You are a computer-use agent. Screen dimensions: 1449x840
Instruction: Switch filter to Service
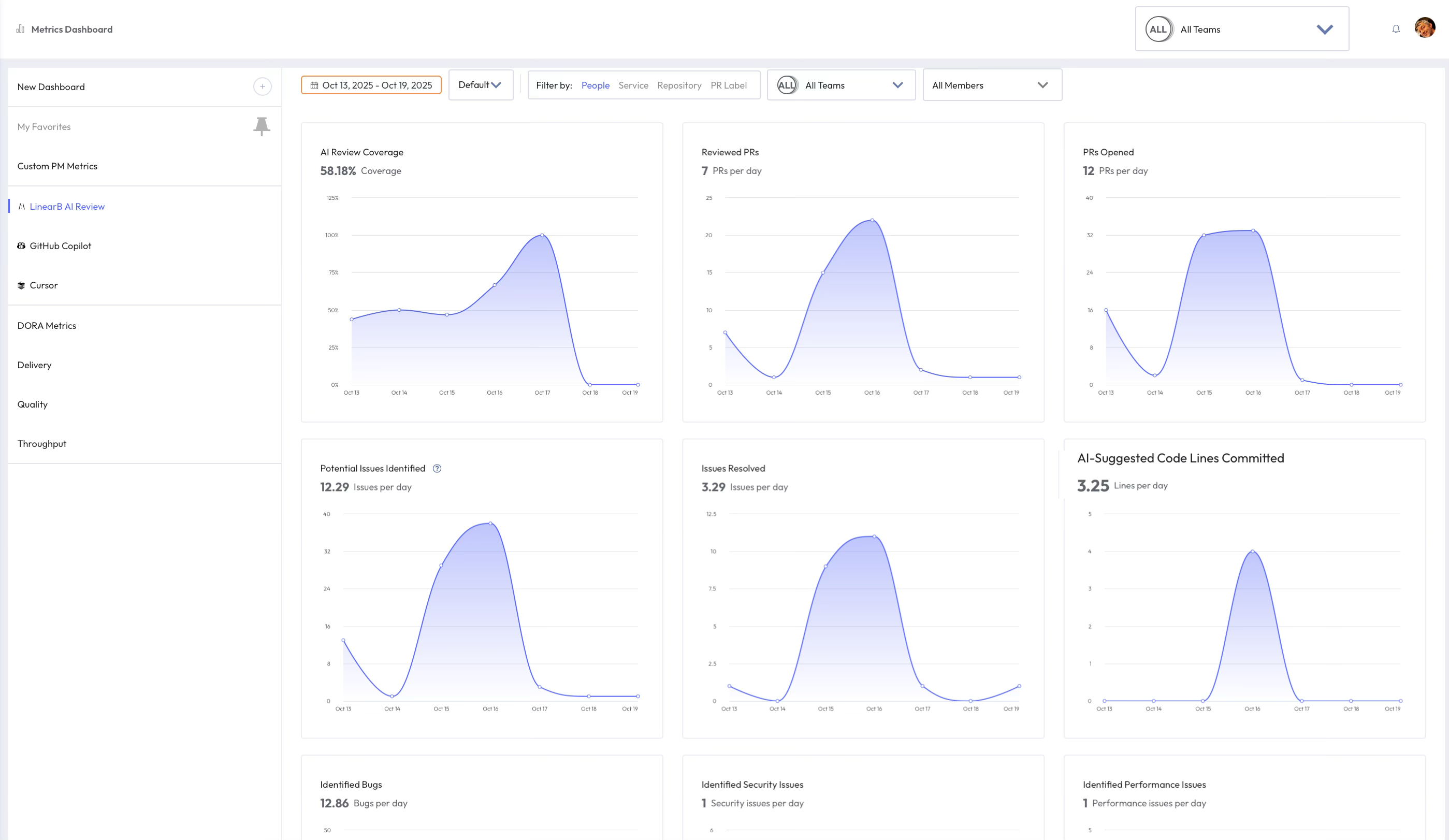coord(633,85)
